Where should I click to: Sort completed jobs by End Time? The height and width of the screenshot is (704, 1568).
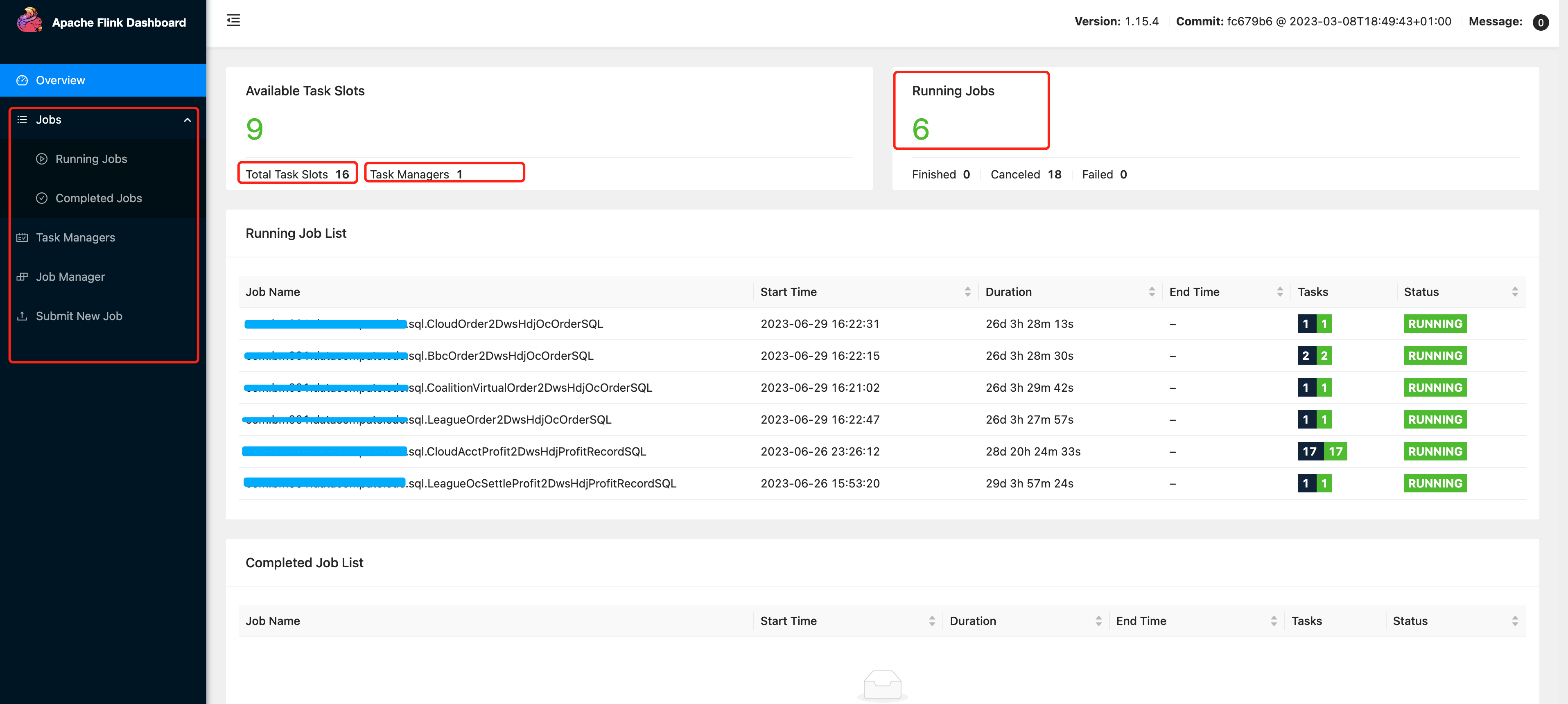[x=1273, y=621]
